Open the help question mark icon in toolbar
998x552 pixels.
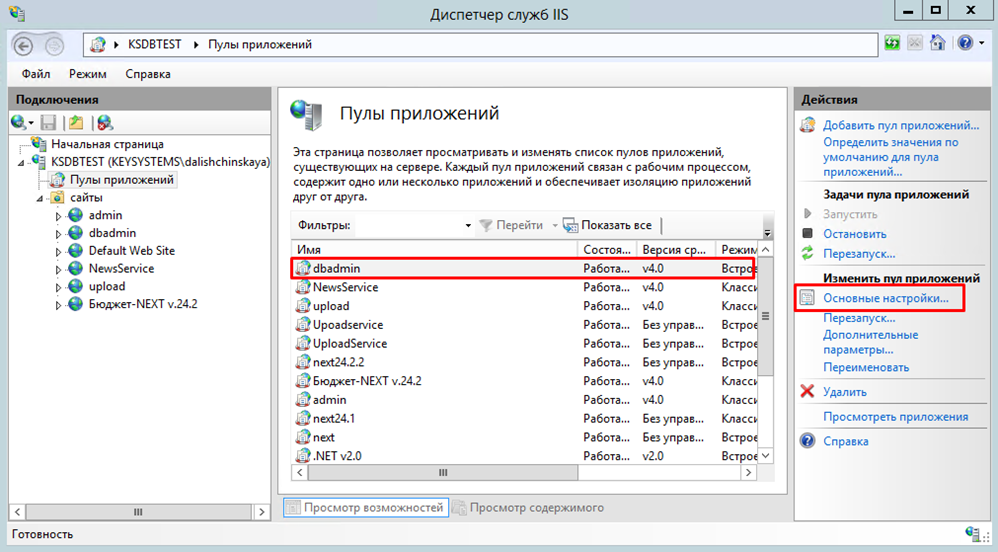tap(965, 43)
